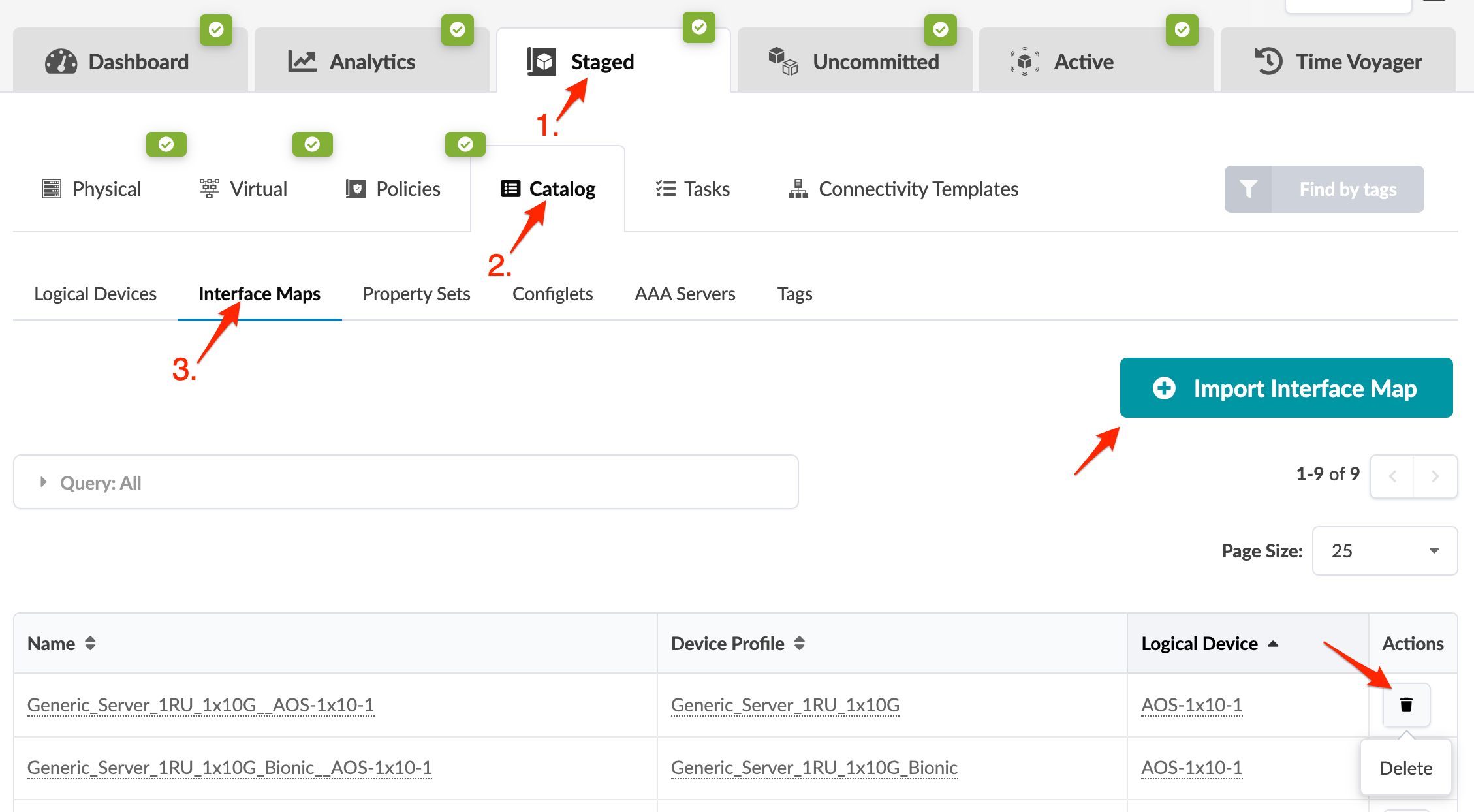Viewport: 1474px width, 812px height.
Task: Click the Dashboard gauge icon
Action: (x=61, y=62)
